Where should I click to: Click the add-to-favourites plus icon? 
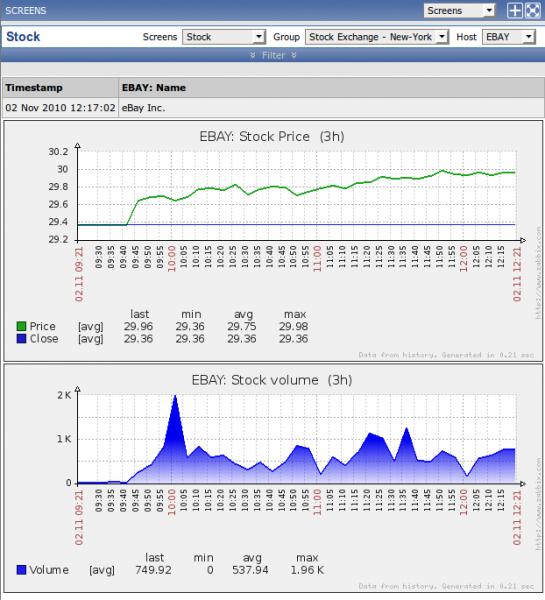point(515,10)
